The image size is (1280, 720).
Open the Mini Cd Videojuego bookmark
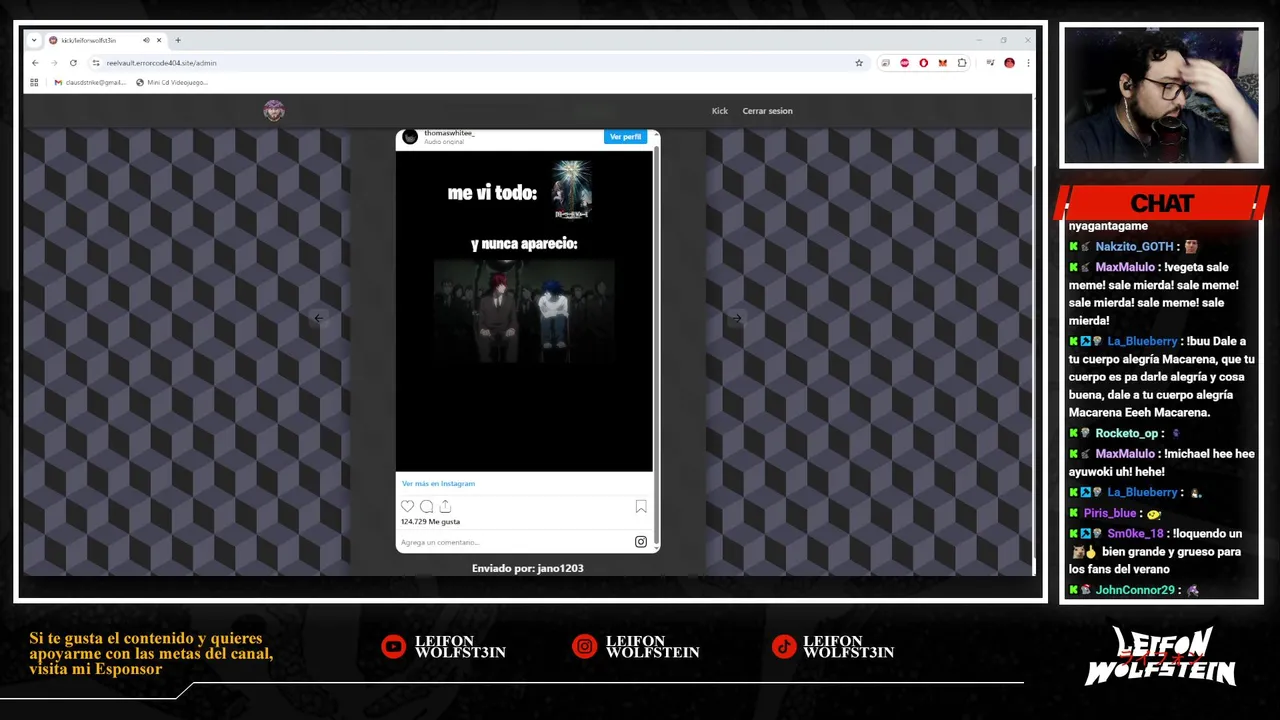(x=172, y=82)
